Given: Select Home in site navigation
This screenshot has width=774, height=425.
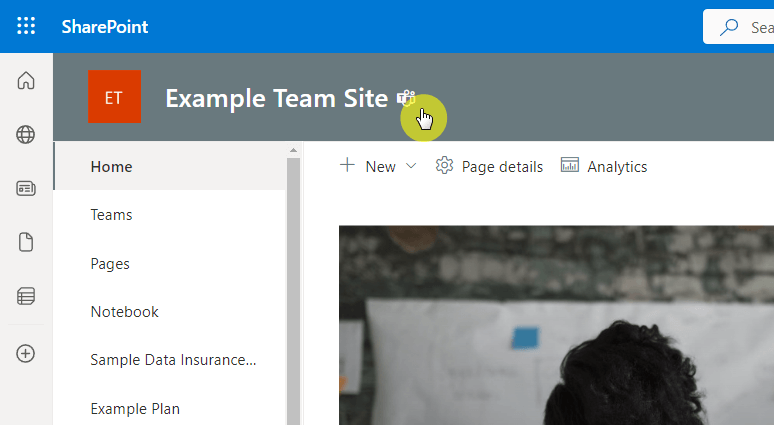Looking at the screenshot, I should (x=169, y=166).
